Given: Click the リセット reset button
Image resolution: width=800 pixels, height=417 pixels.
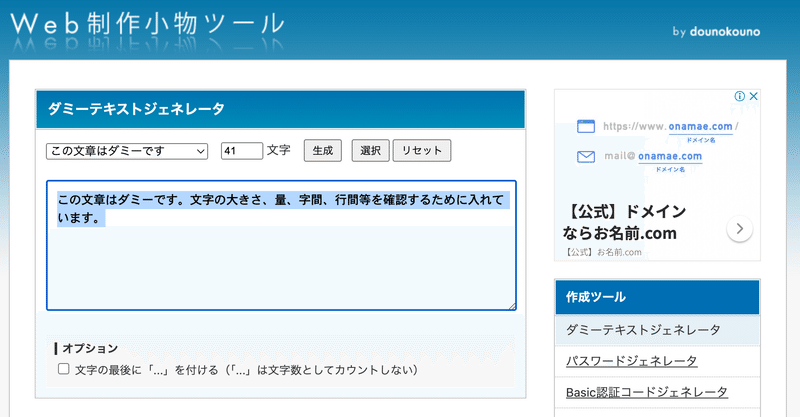Looking at the screenshot, I should tap(421, 151).
